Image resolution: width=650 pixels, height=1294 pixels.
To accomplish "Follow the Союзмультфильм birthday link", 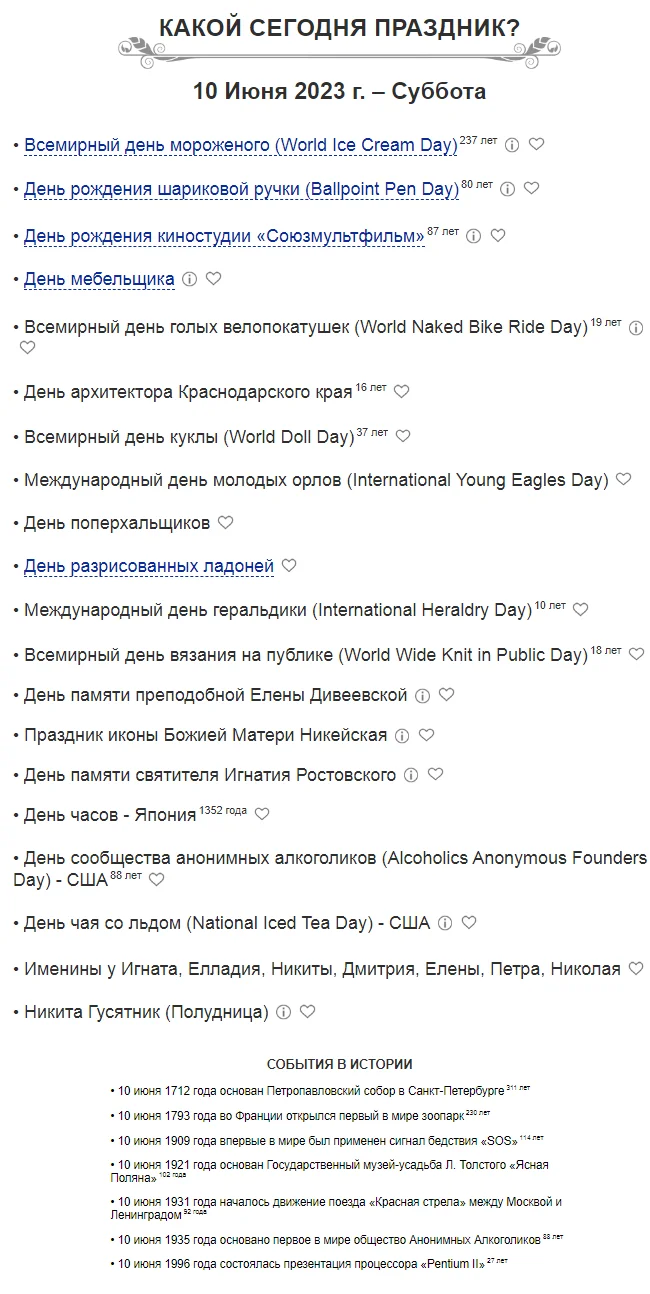I will tap(224, 236).
